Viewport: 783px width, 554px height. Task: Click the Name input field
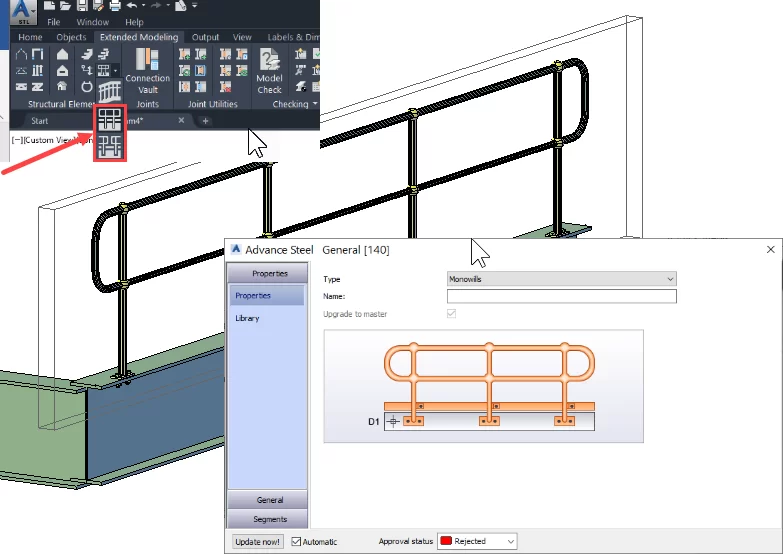tap(561, 296)
